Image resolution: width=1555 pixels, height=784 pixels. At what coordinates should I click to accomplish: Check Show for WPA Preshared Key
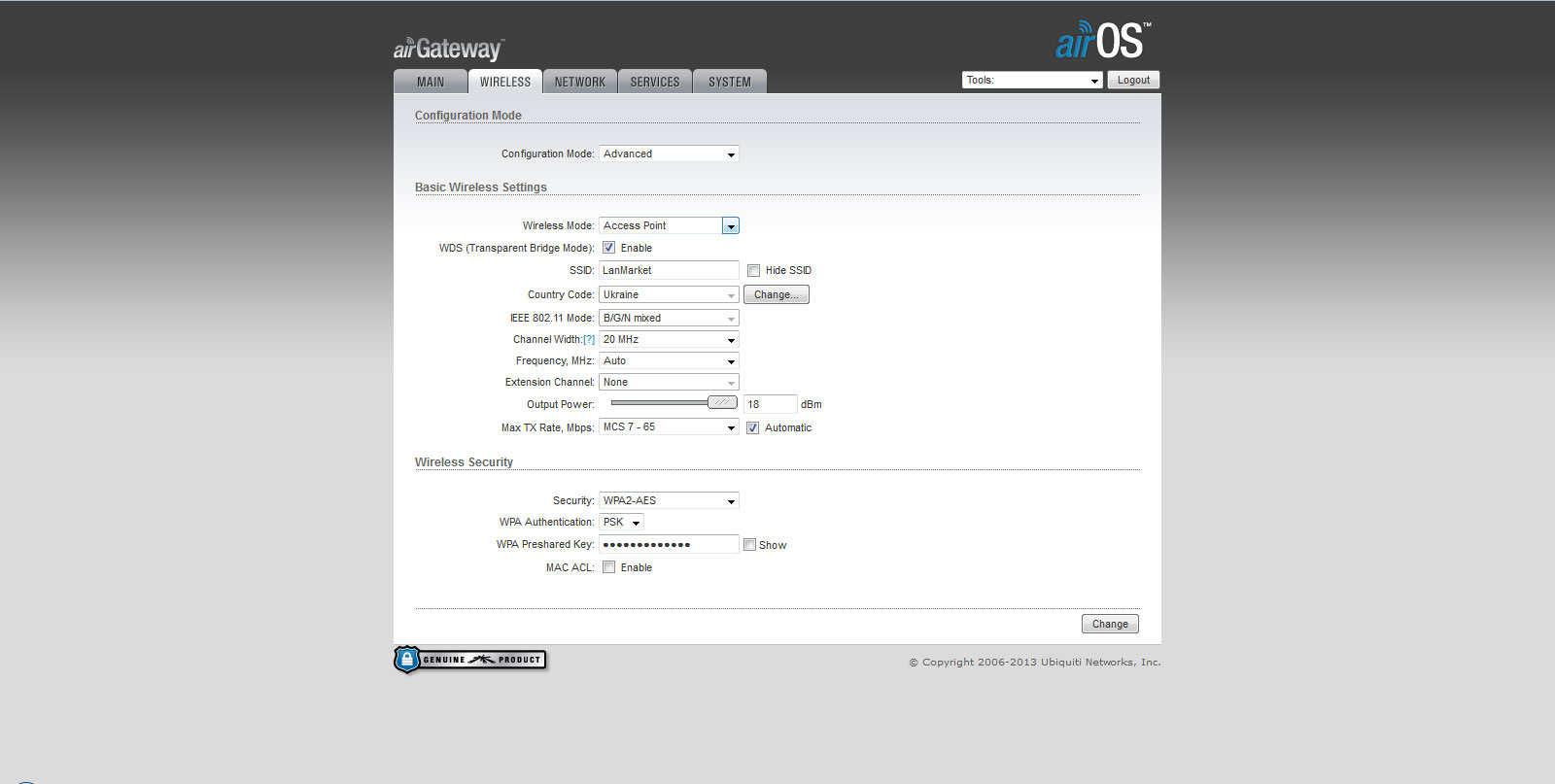click(749, 545)
